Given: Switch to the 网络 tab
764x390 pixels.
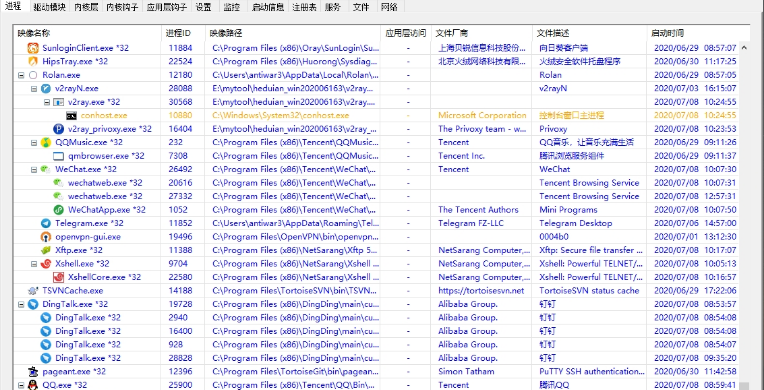Looking at the screenshot, I should click(x=389, y=7).
